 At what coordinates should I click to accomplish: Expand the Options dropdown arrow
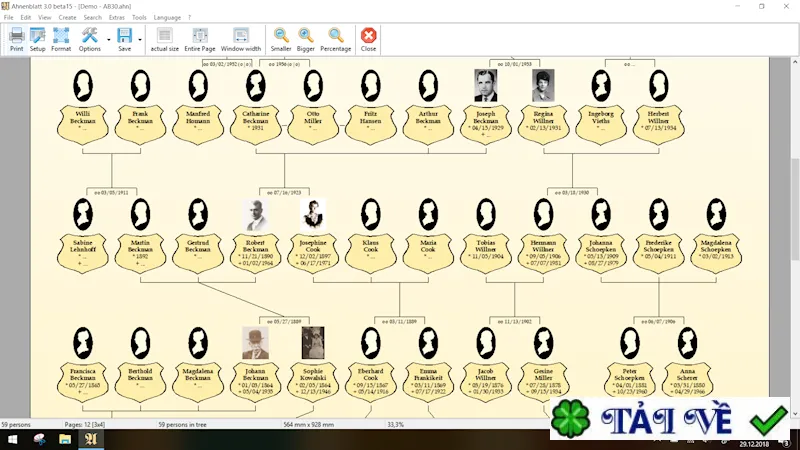pos(109,39)
